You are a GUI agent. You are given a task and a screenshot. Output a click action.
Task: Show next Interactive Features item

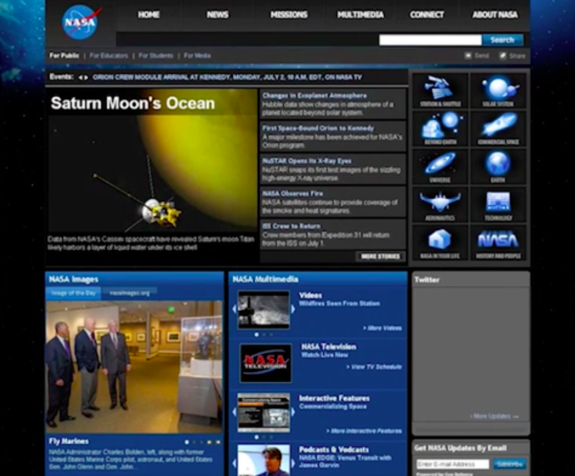click(x=293, y=412)
